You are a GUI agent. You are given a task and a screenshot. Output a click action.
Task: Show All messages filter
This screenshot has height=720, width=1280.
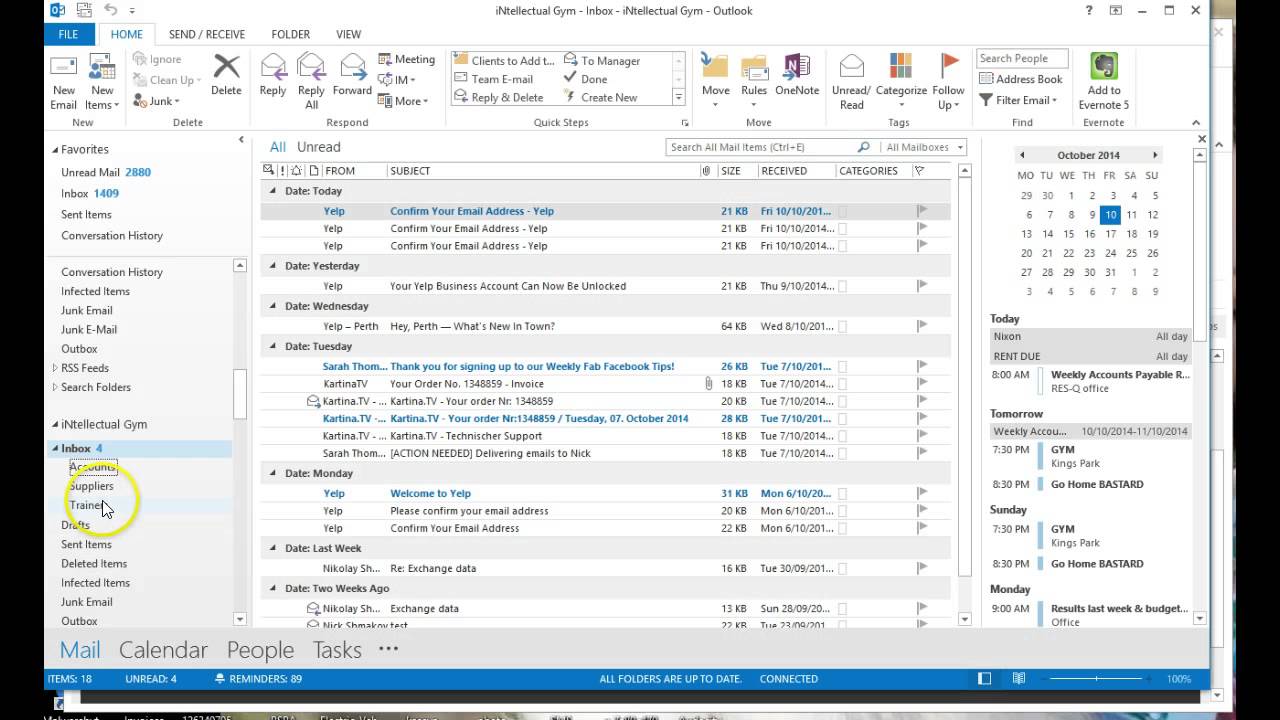pyautogui.click(x=277, y=147)
